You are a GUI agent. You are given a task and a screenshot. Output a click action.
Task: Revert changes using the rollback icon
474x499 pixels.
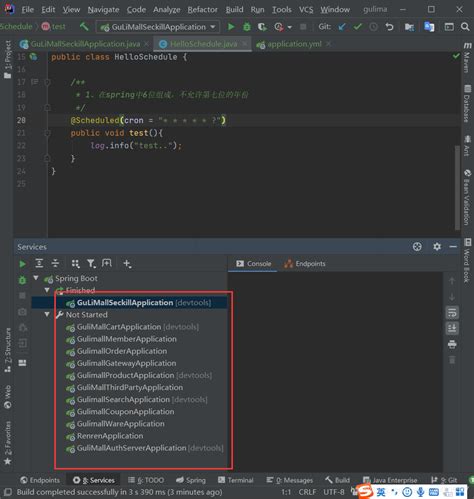pyautogui.click(x=389, y=27)
